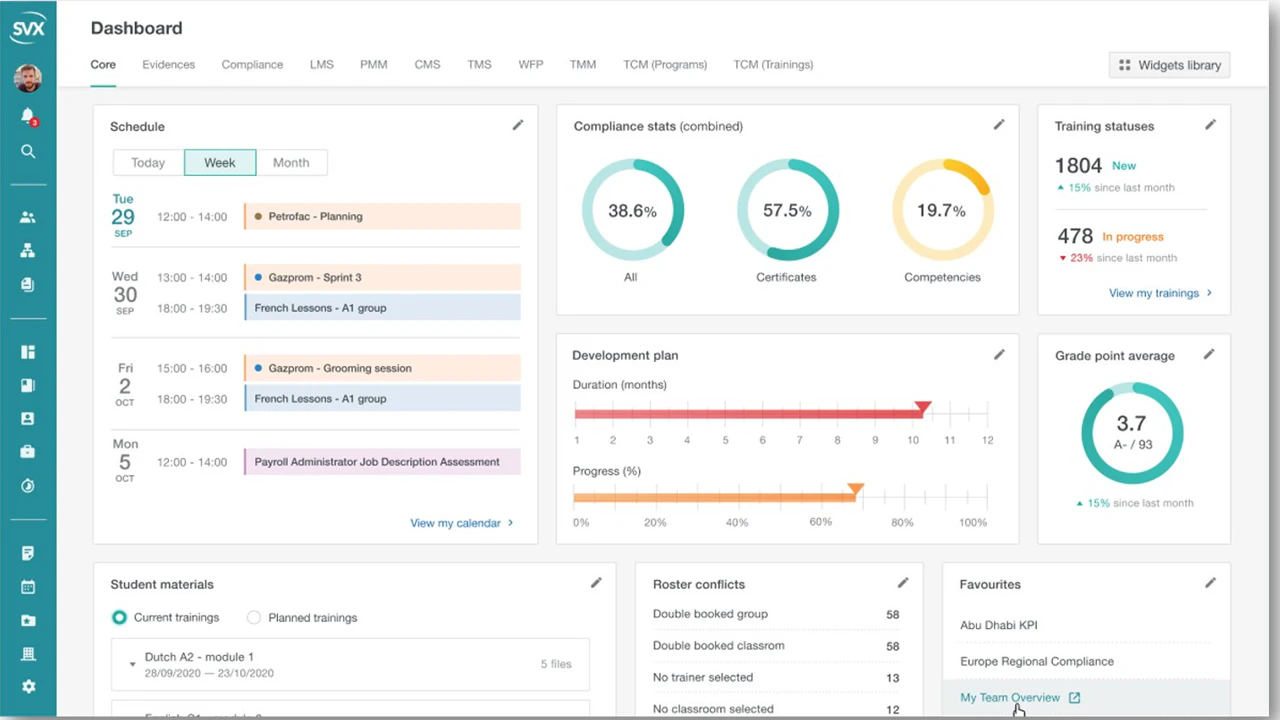Collapse the Dutch A2 - module 1 entry
The width and height of the screenshot is (1280, 720).
[132, 663]
